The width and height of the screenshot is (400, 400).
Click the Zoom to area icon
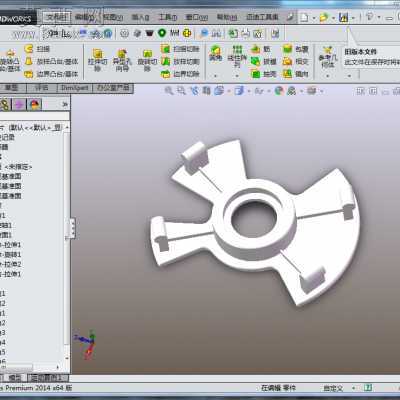tap(181, 90)
